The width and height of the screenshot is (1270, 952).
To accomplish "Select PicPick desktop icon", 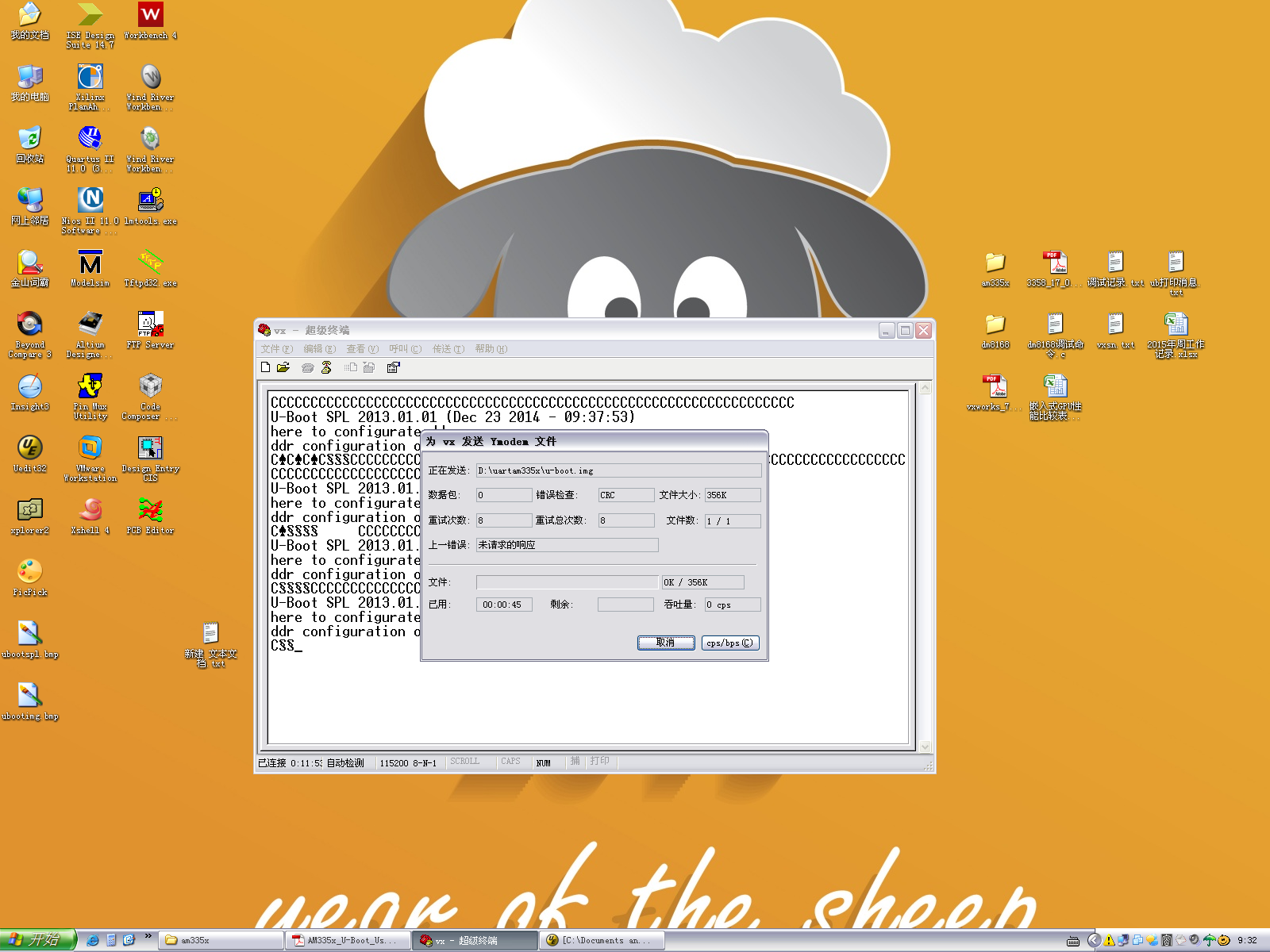I will click(x=29, y=578).
